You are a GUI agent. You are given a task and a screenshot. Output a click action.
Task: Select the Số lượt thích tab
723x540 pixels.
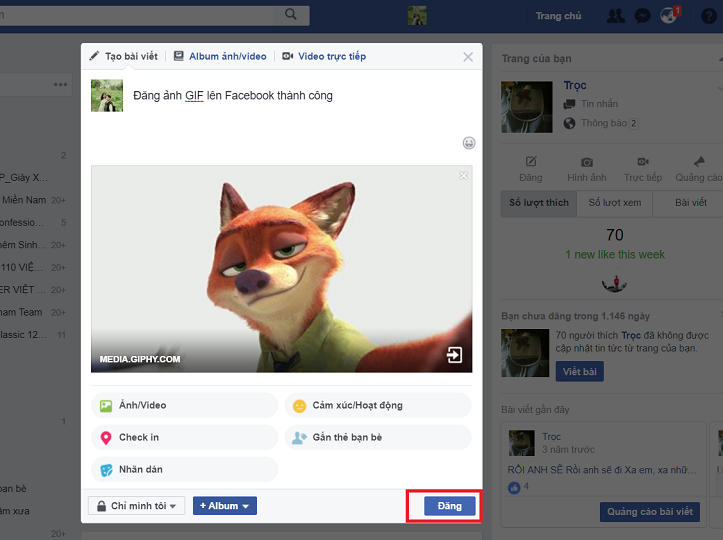tap(539, 203)
